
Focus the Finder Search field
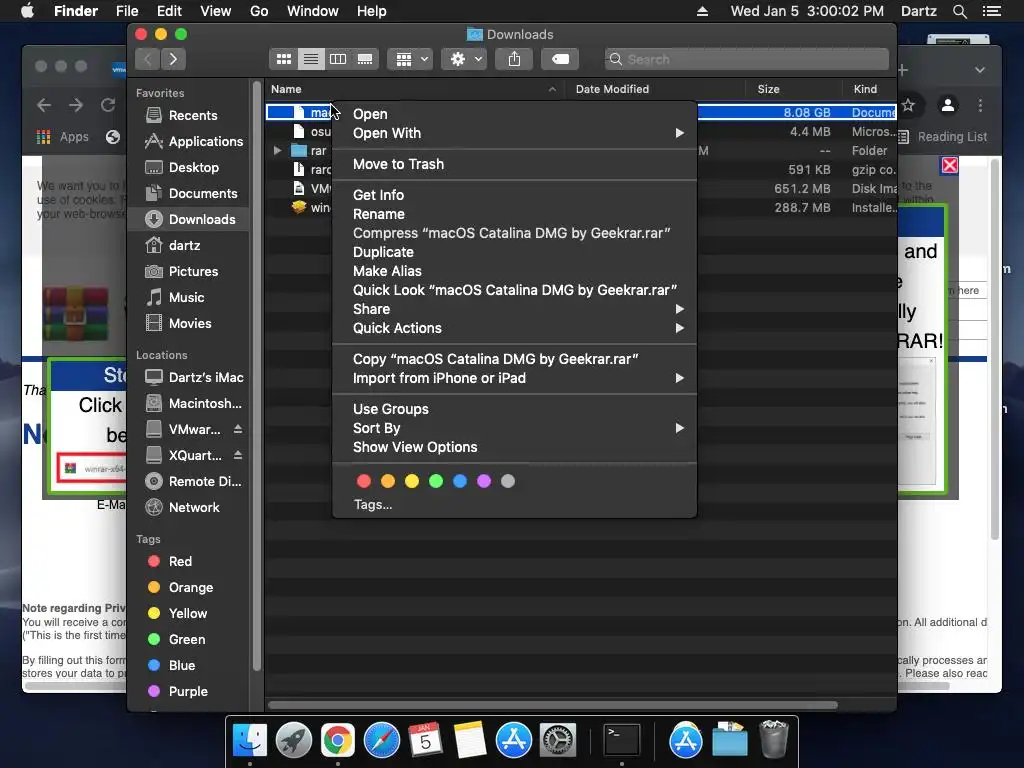[x=746, y=59]
